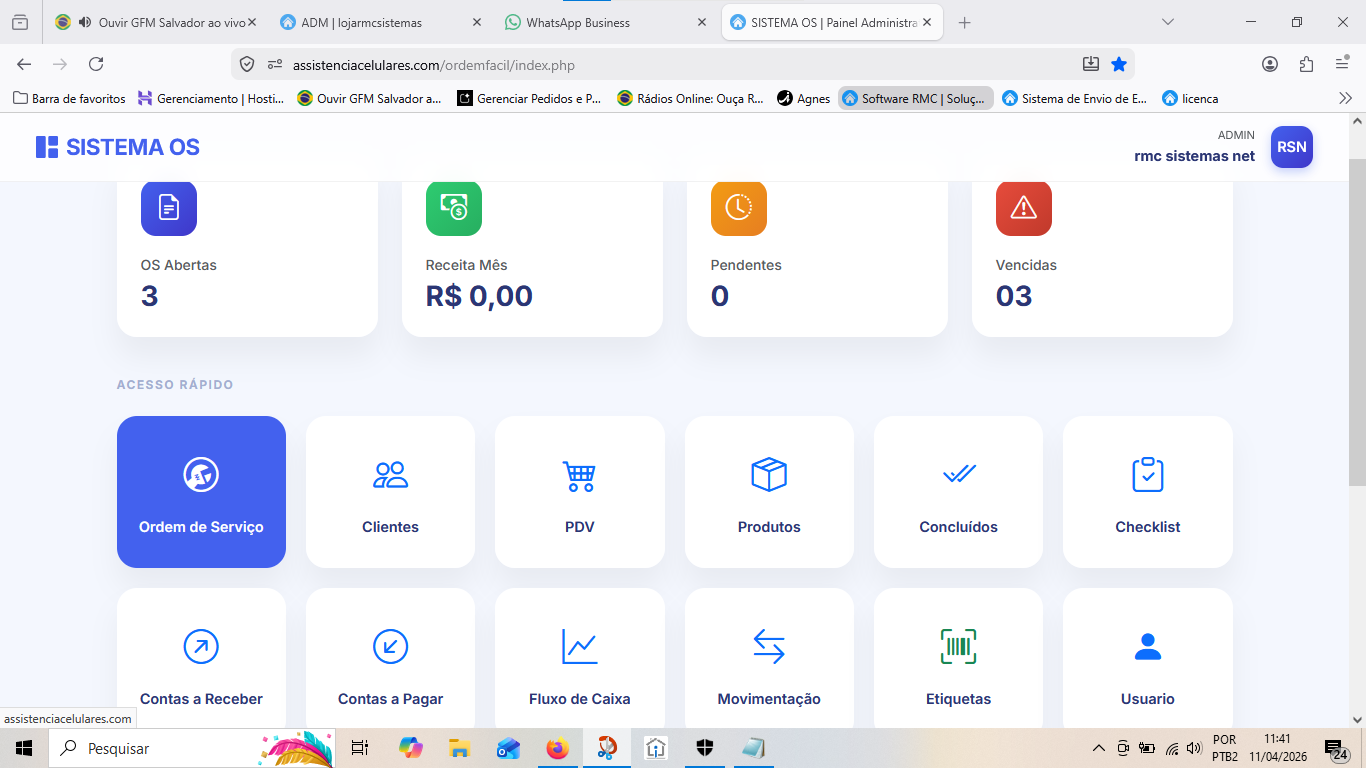1366x768 pixels.
Task: Click the install-app icon in address bar
Action: click(x=1091, y=64)
